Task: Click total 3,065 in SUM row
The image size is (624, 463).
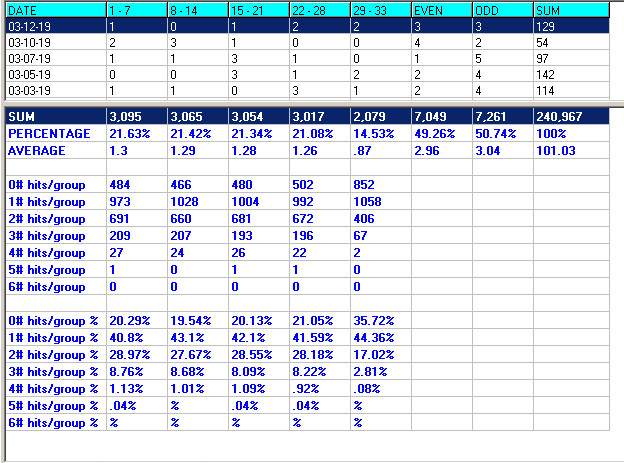Action: 186,117
